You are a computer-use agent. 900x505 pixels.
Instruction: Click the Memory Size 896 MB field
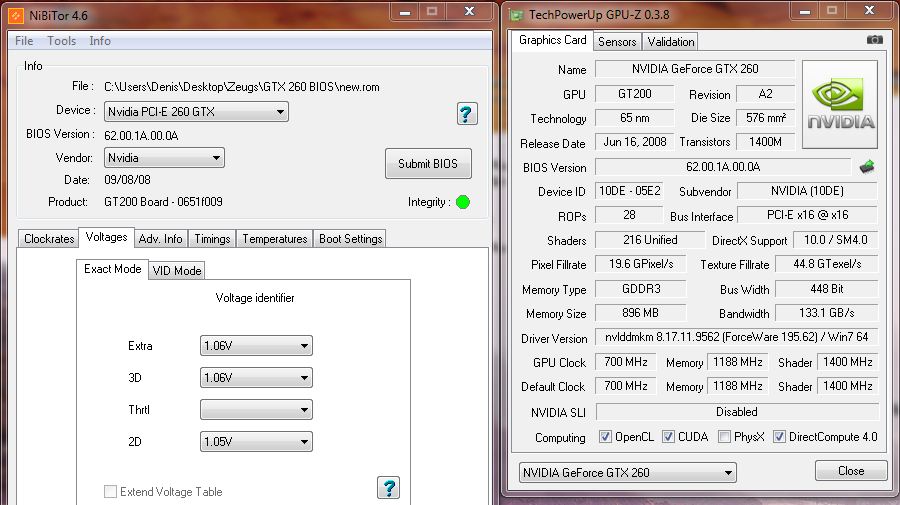(640, 313)
